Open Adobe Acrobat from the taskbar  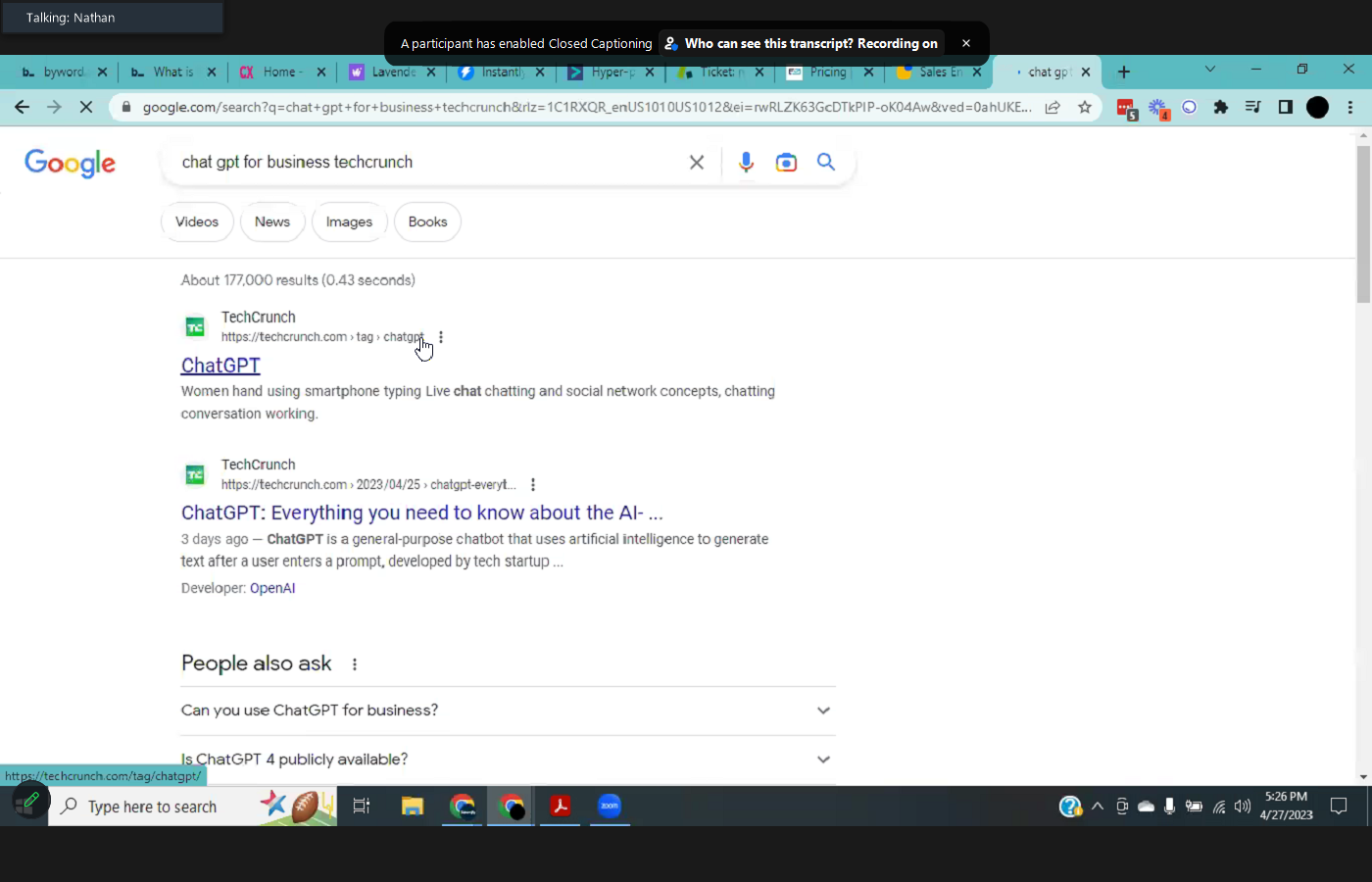pos(560,807)
